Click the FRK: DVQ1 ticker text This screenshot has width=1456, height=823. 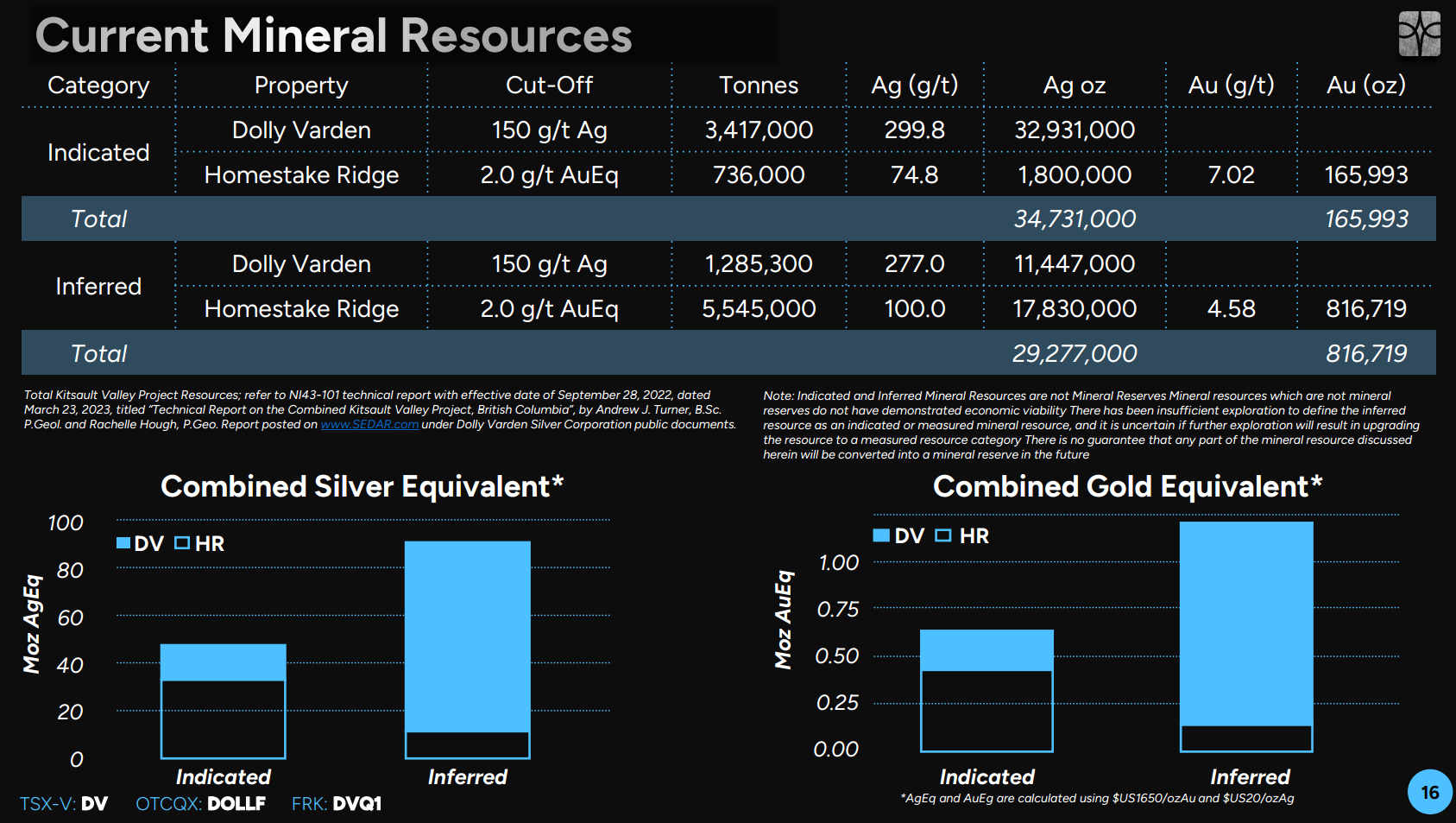tap(337, 804)
